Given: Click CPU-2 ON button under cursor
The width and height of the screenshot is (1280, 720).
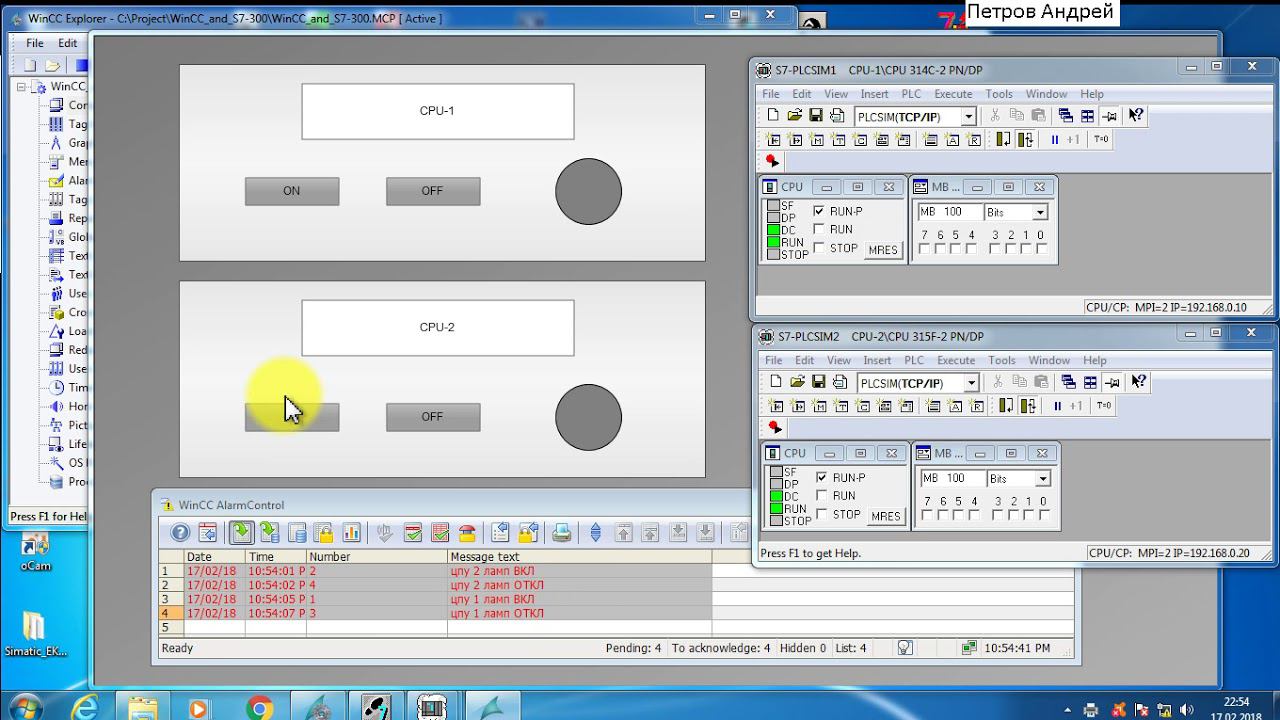Looking at the screenshot, I should pos(292,417).
